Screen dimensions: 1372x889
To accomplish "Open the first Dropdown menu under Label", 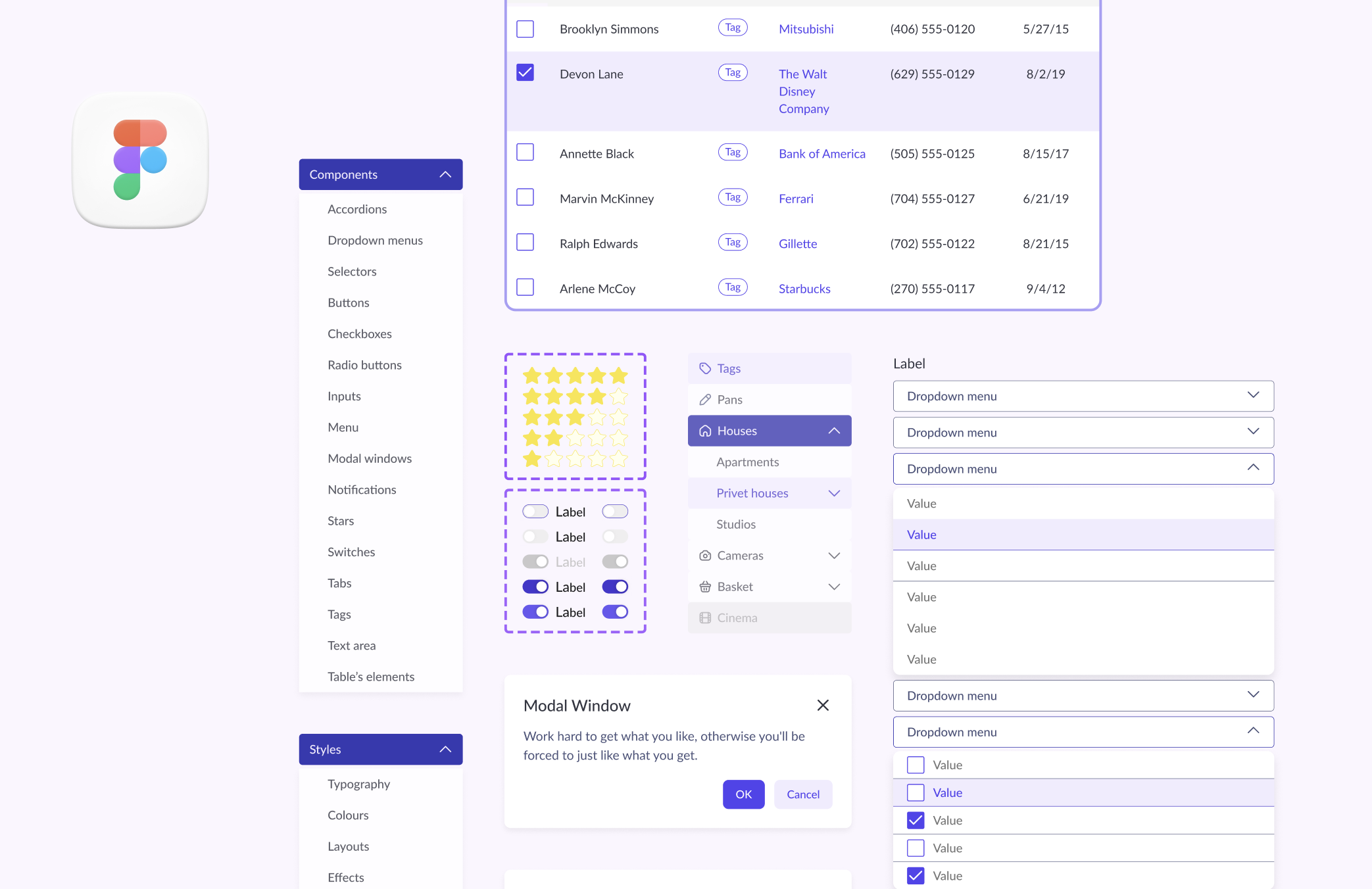I will [1083, 396].
